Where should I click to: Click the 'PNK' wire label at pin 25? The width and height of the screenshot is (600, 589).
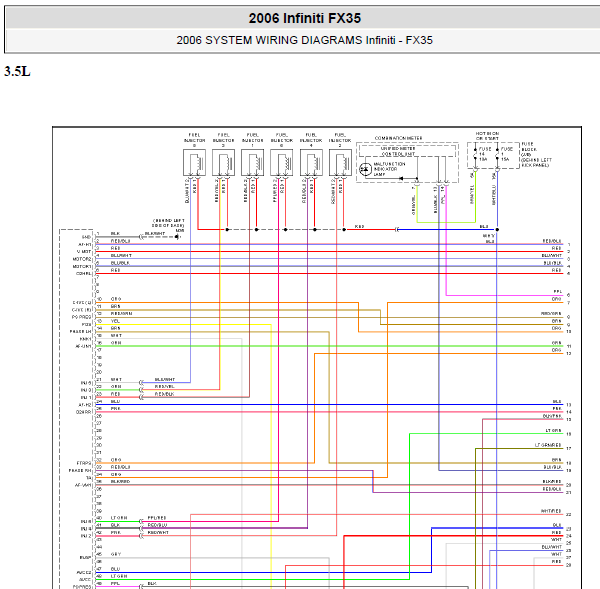(x=116, y=409)
